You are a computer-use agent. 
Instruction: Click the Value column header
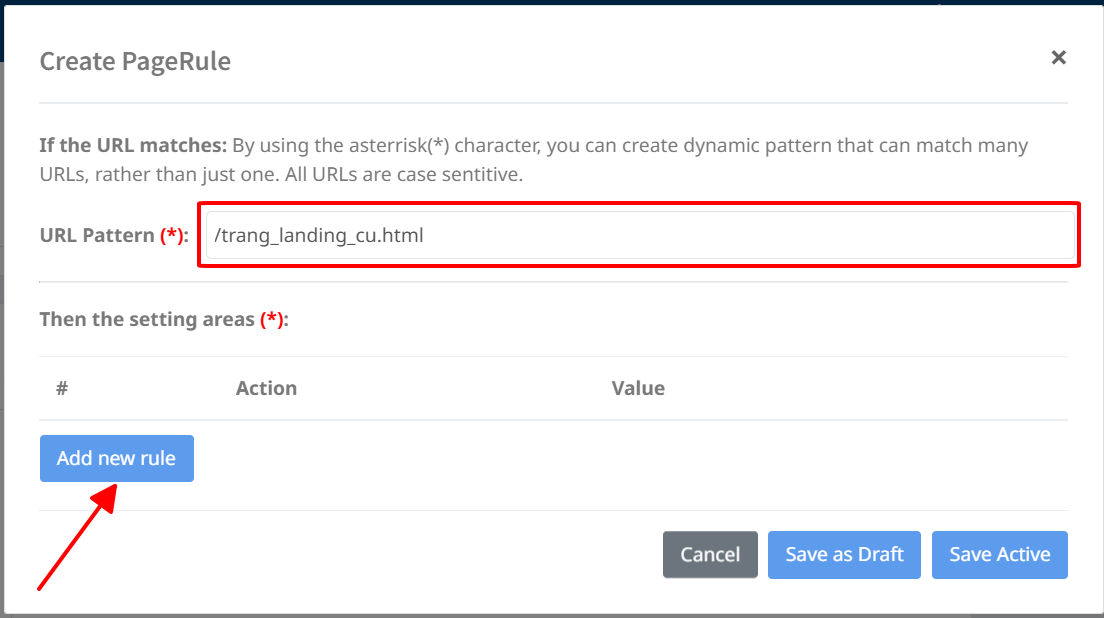pos(638,388)
